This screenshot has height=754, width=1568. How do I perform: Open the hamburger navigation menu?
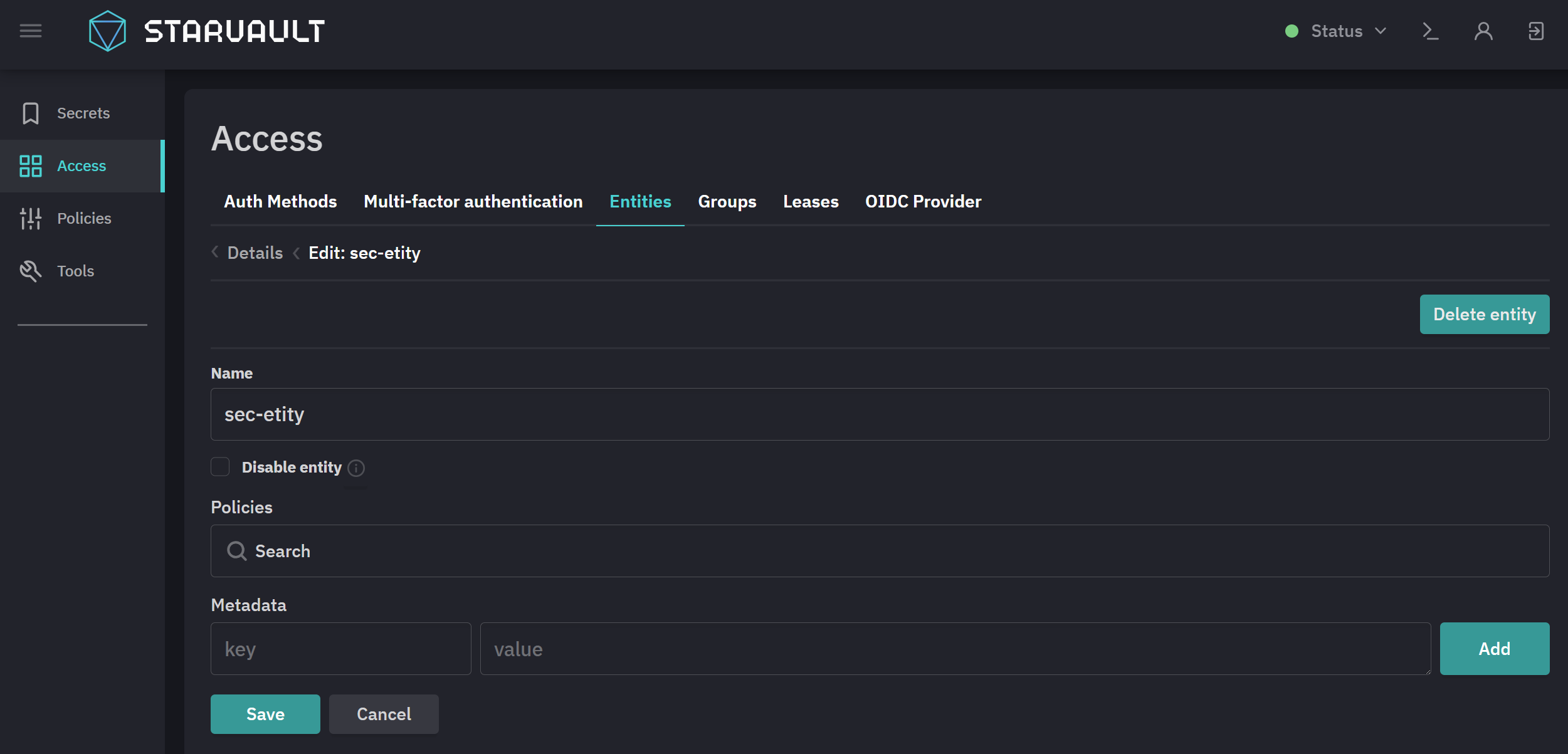[x=31, y=31]
